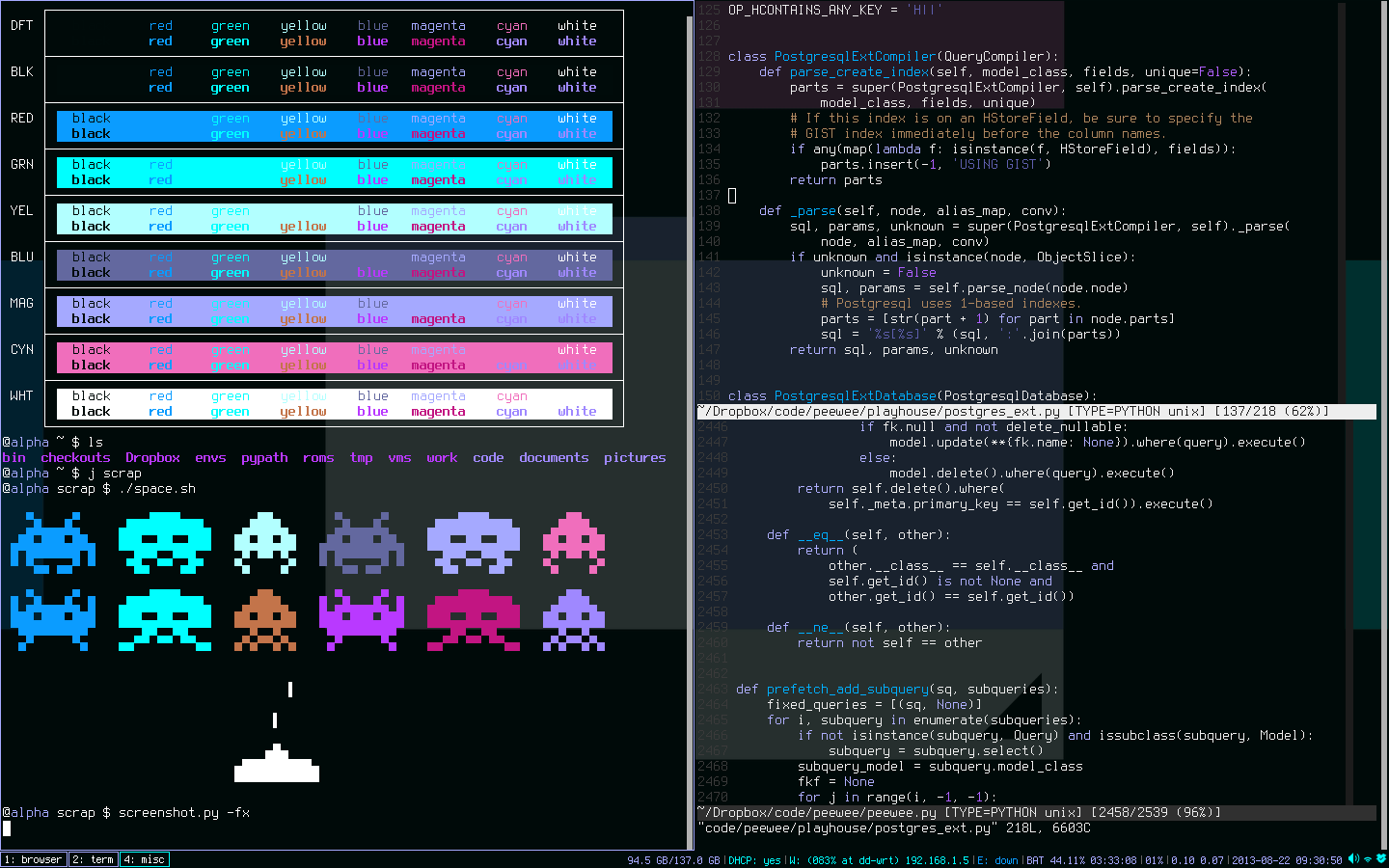This screenshot has height=868, width=1389.
Task: Click the 'DHCP: yes' status entry
Action: [x=754, y=860]
